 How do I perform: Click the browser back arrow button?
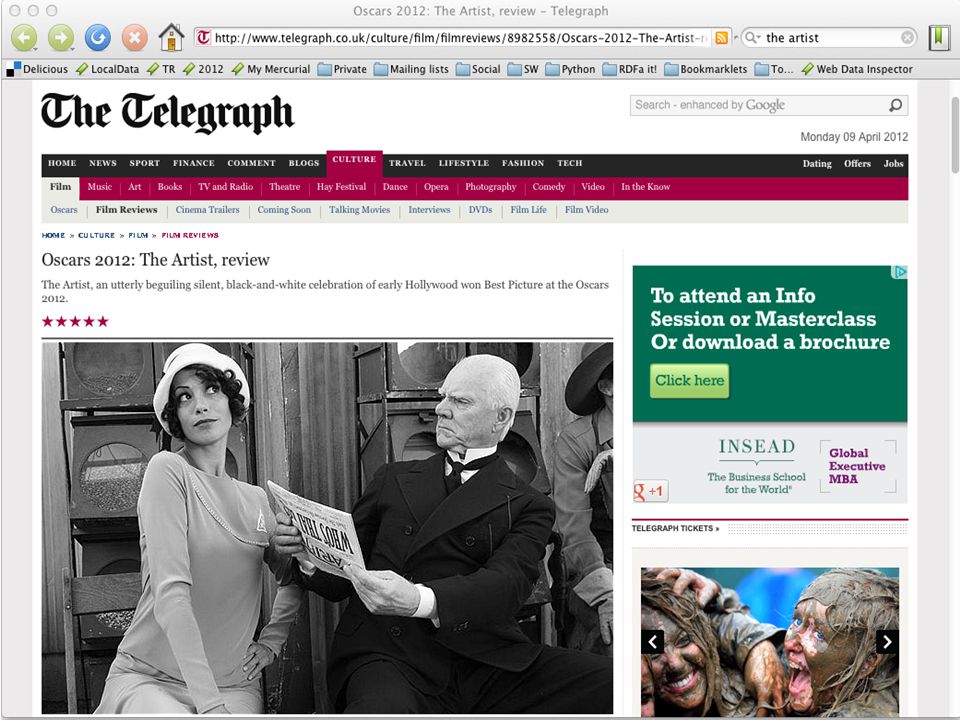[x=24, y=38]
